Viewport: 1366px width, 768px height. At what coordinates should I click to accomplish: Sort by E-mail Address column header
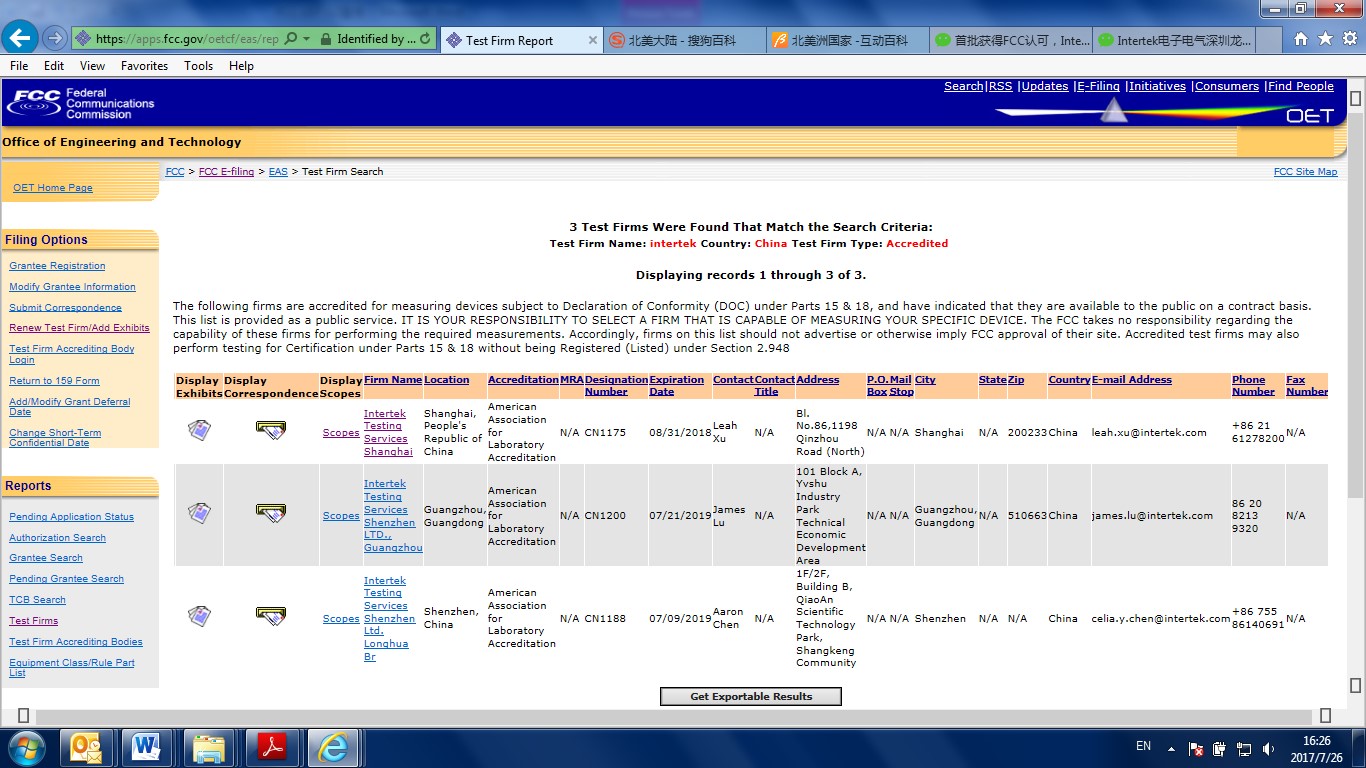coord(1132,380)
